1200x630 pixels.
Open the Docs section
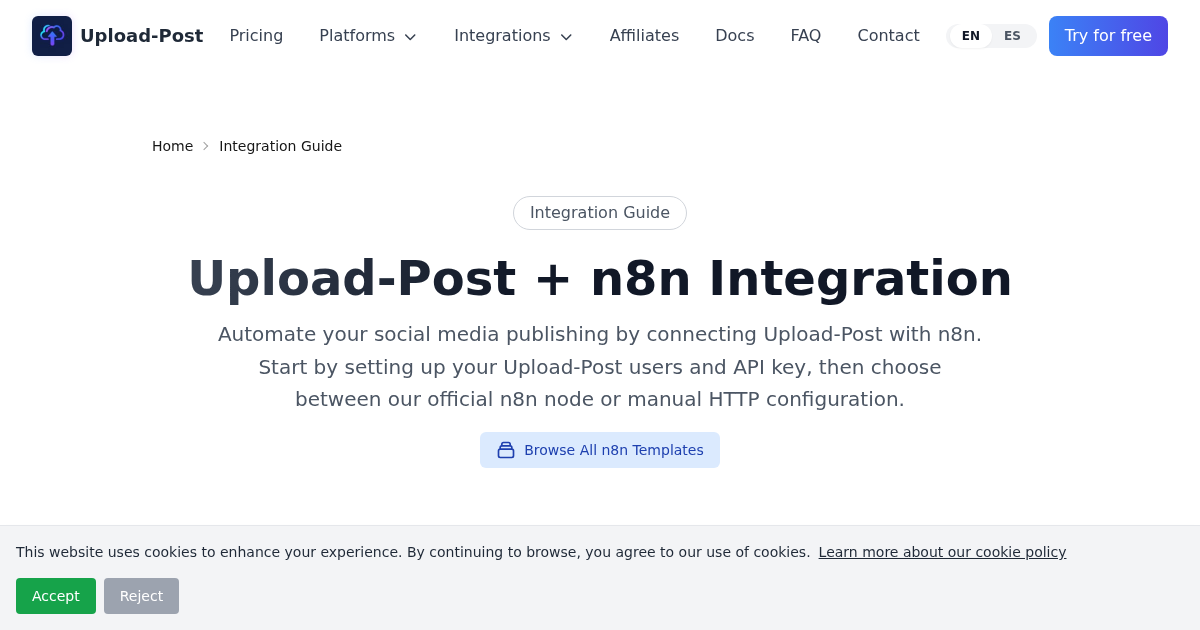tap(735, 36)
